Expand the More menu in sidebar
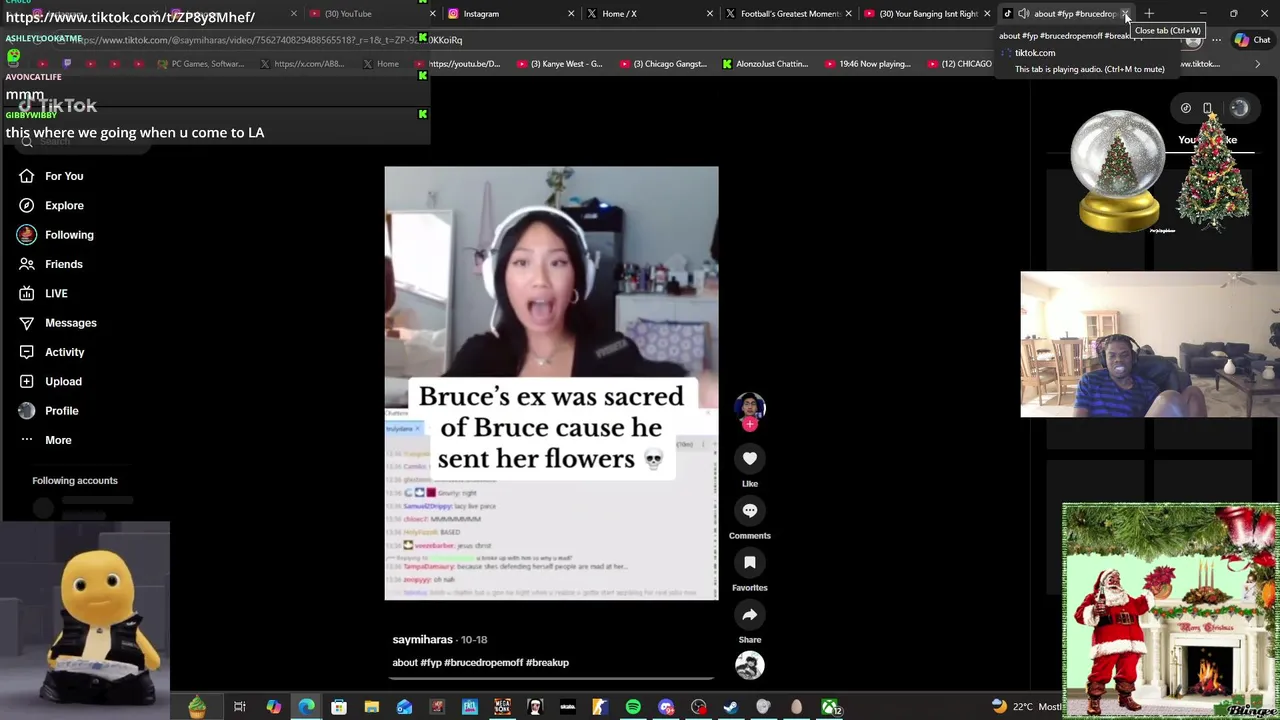 pyautogui.click(x=45, y=440)
